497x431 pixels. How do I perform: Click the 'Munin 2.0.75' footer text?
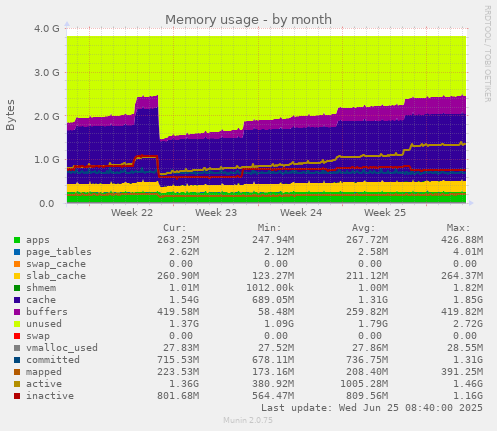point(248,420)
